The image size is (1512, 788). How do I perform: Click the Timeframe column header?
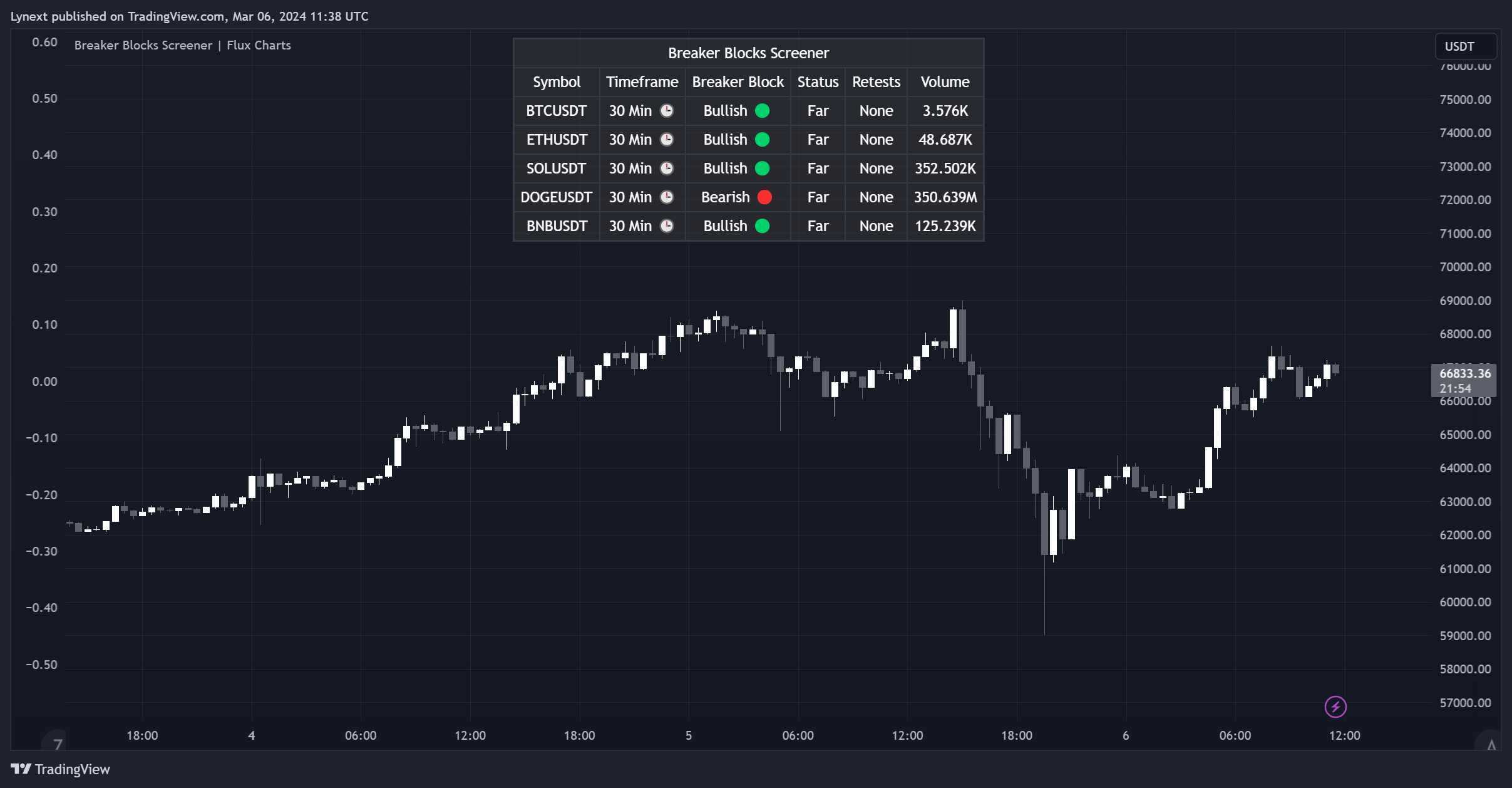(642, 82)
